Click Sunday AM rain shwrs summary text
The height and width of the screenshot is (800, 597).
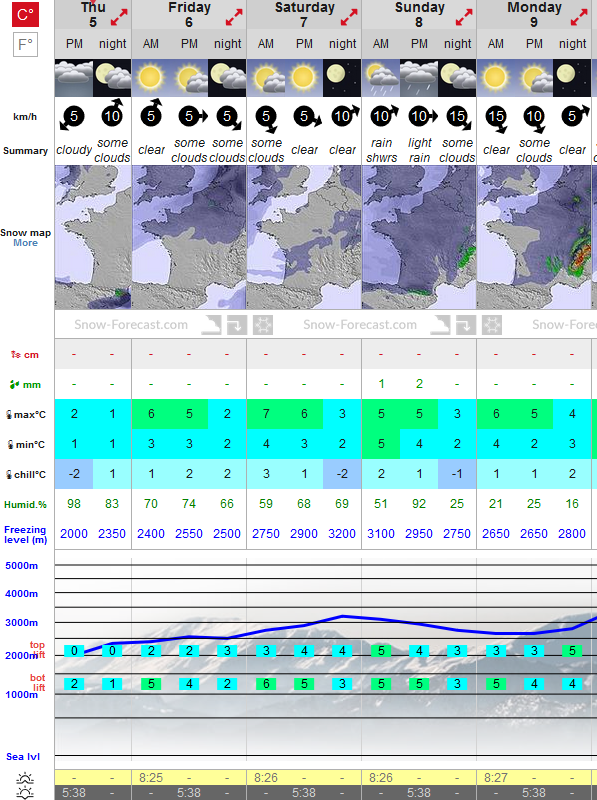[x=381, y=150]
